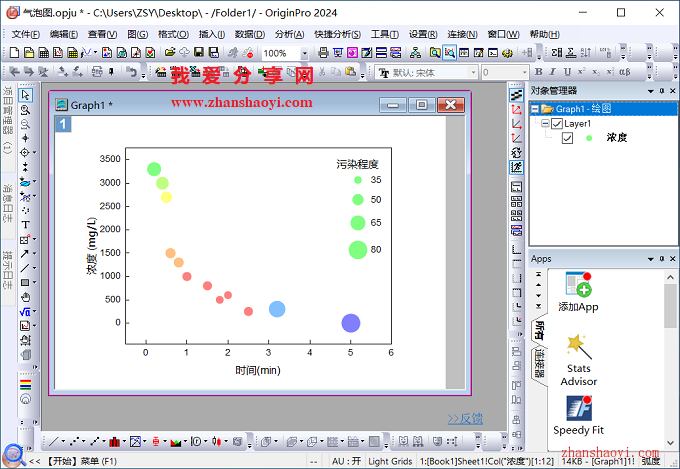This screenshot has height=469, width=680.
Task: Click the New Project icon
Action: [14, 53]
